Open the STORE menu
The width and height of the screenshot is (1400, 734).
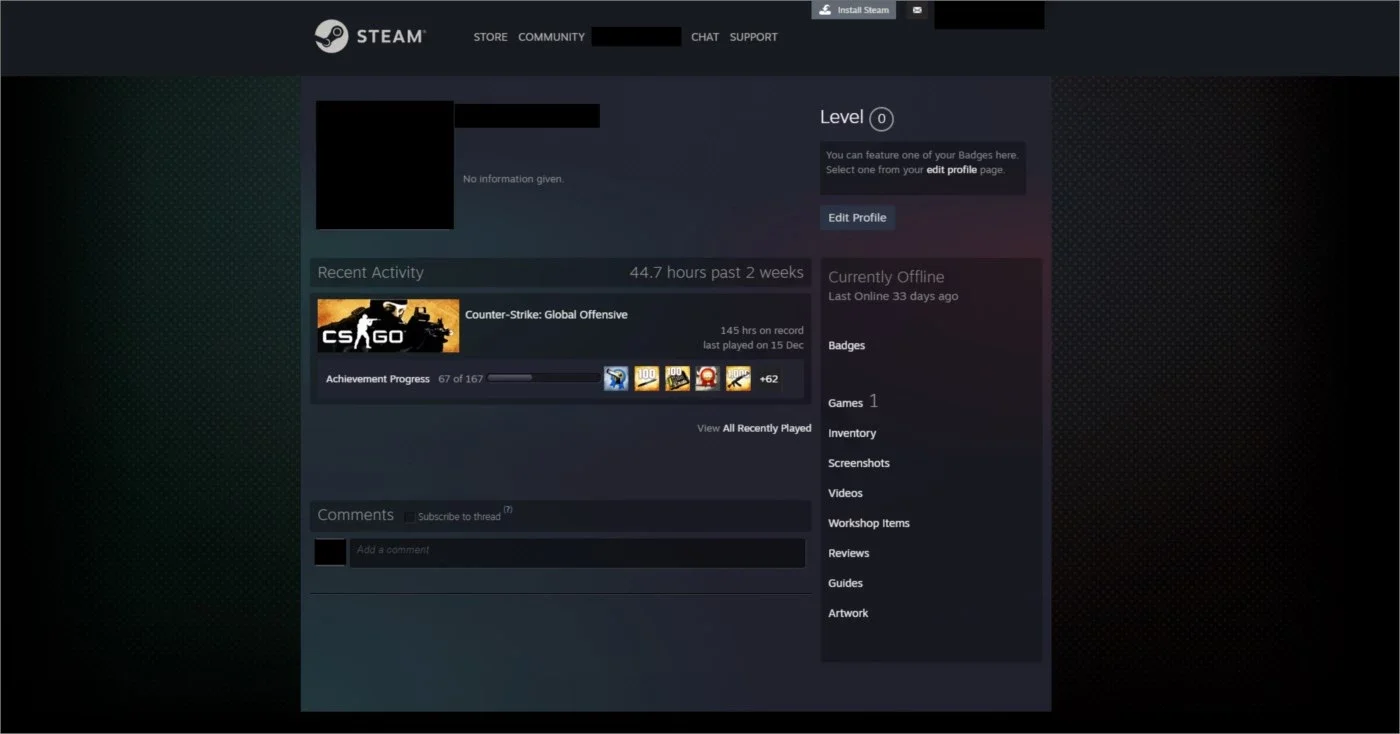pos(490,37)
